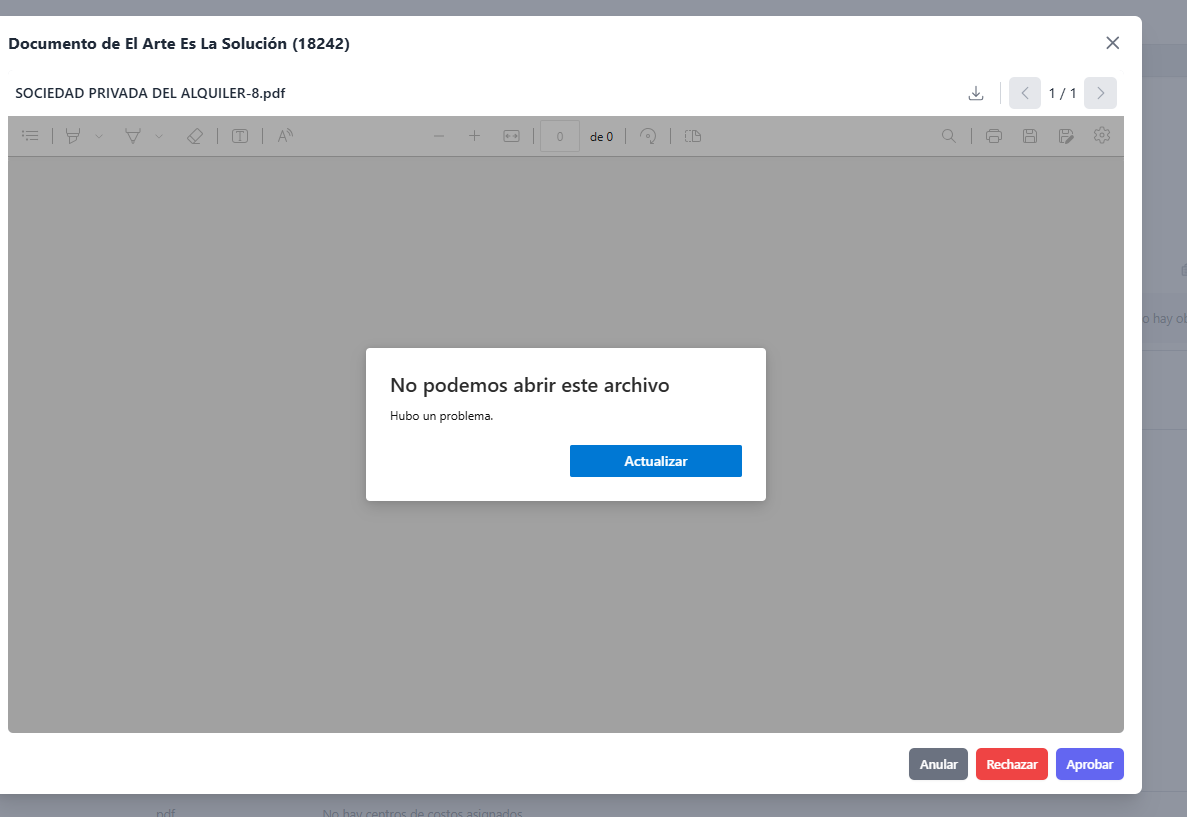Select the eraser tool

point(195,136)
